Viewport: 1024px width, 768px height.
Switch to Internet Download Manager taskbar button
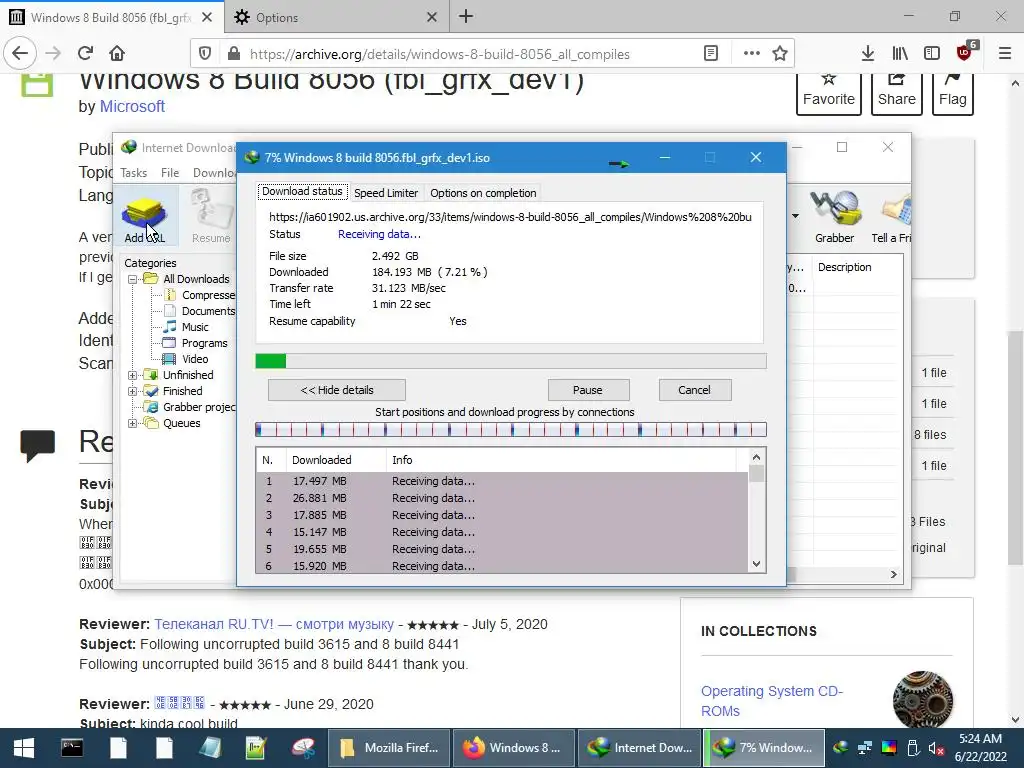639,748
